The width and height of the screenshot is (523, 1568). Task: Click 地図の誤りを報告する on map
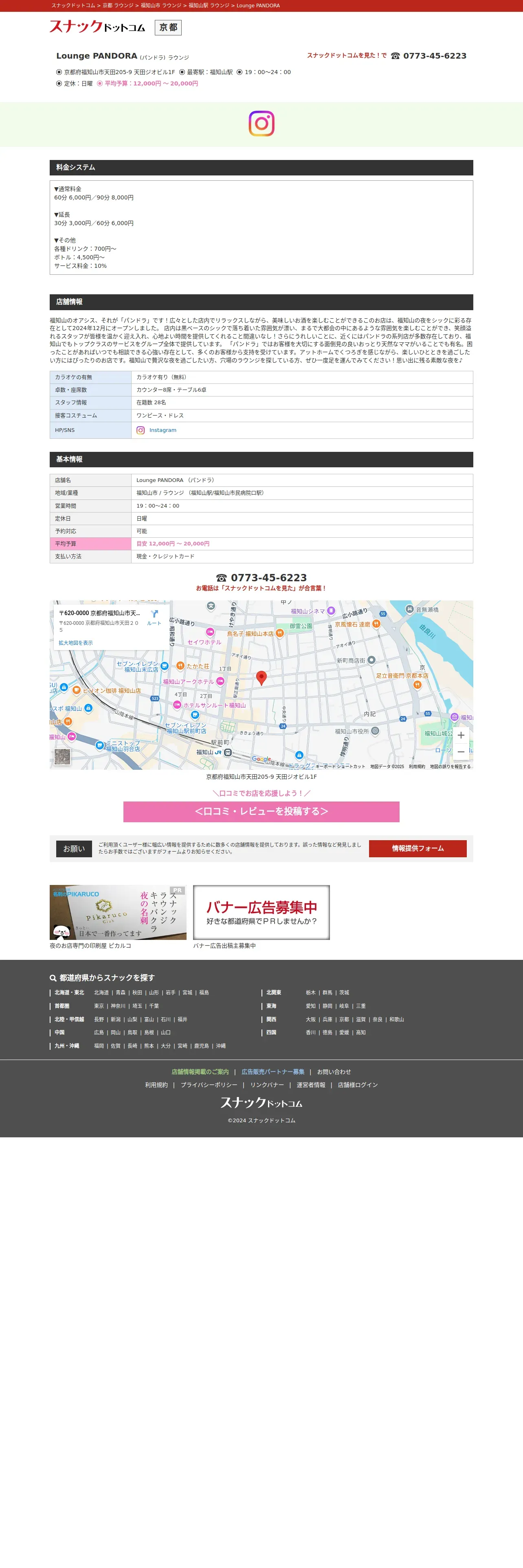tap(450, 766)
